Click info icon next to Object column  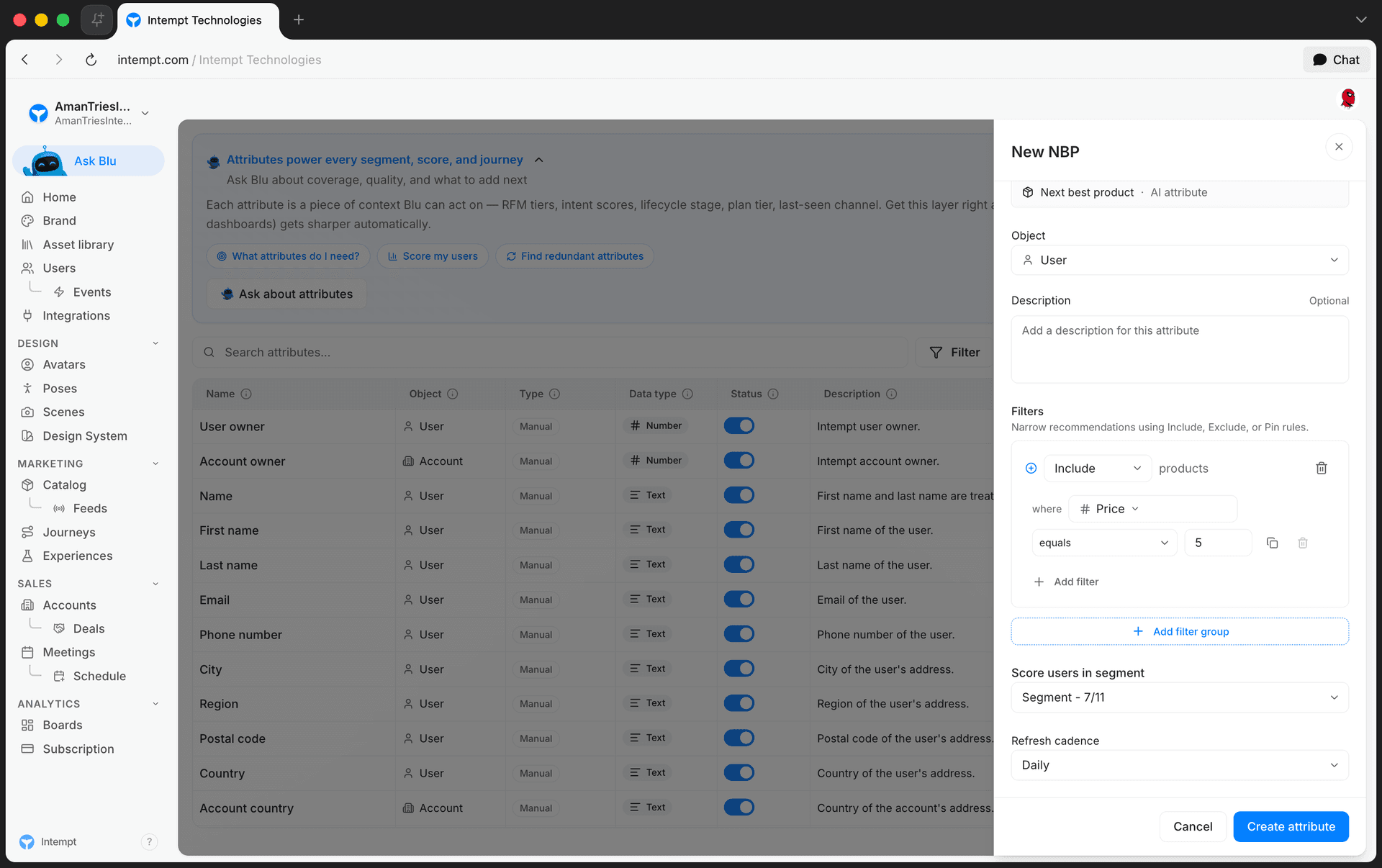(x=453, y=394)
